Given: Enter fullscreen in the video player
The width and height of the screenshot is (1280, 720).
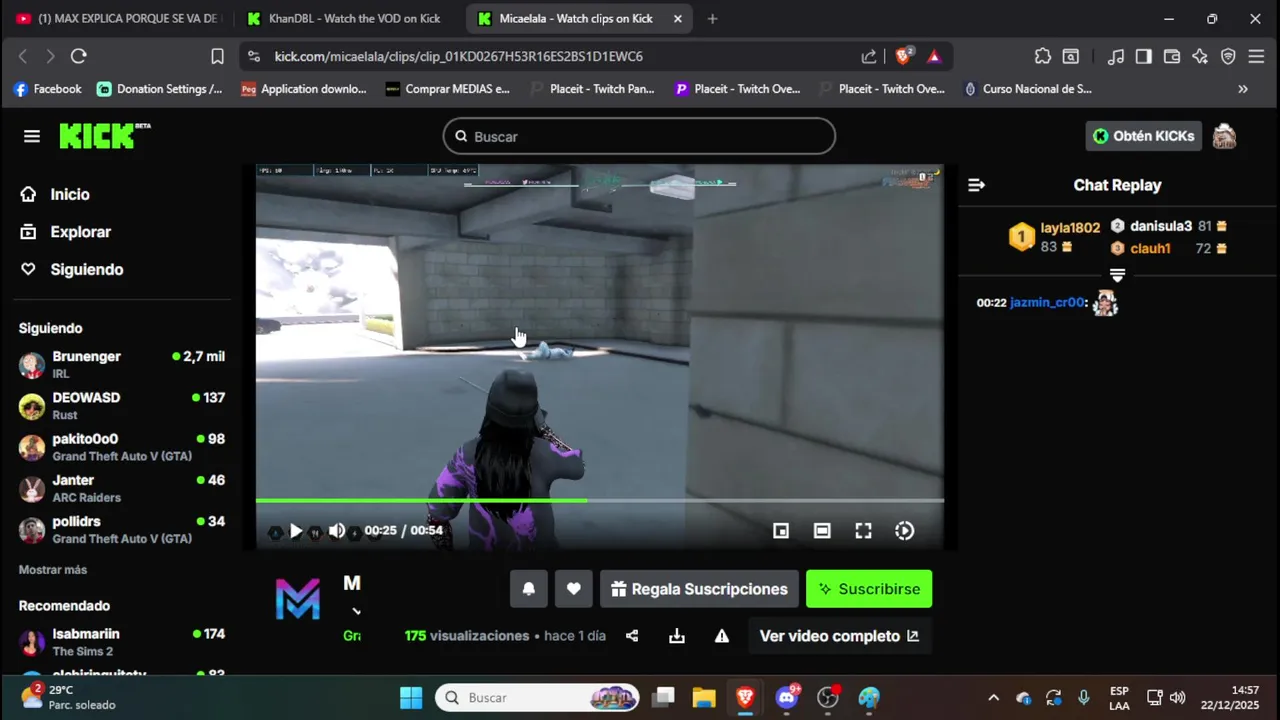Looking at the screenshot, I should coord(863,531).
